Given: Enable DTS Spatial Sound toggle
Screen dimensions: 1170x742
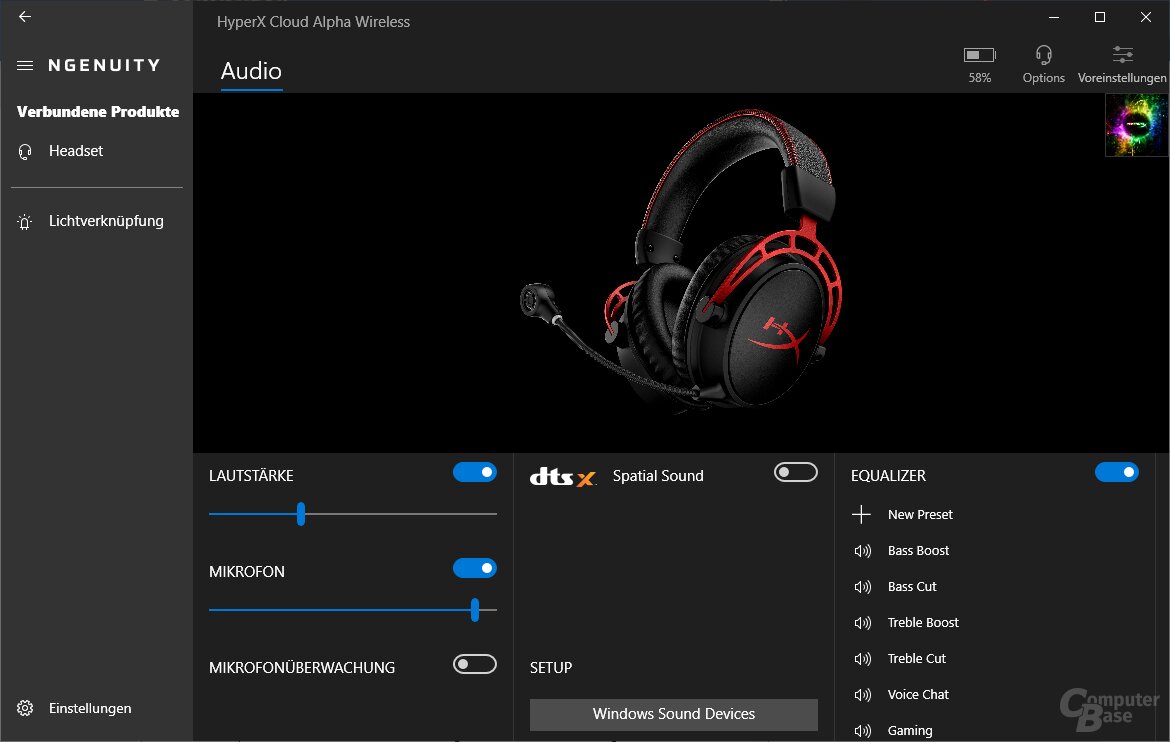Looking at the screenshot, I should tap(795, 472).
